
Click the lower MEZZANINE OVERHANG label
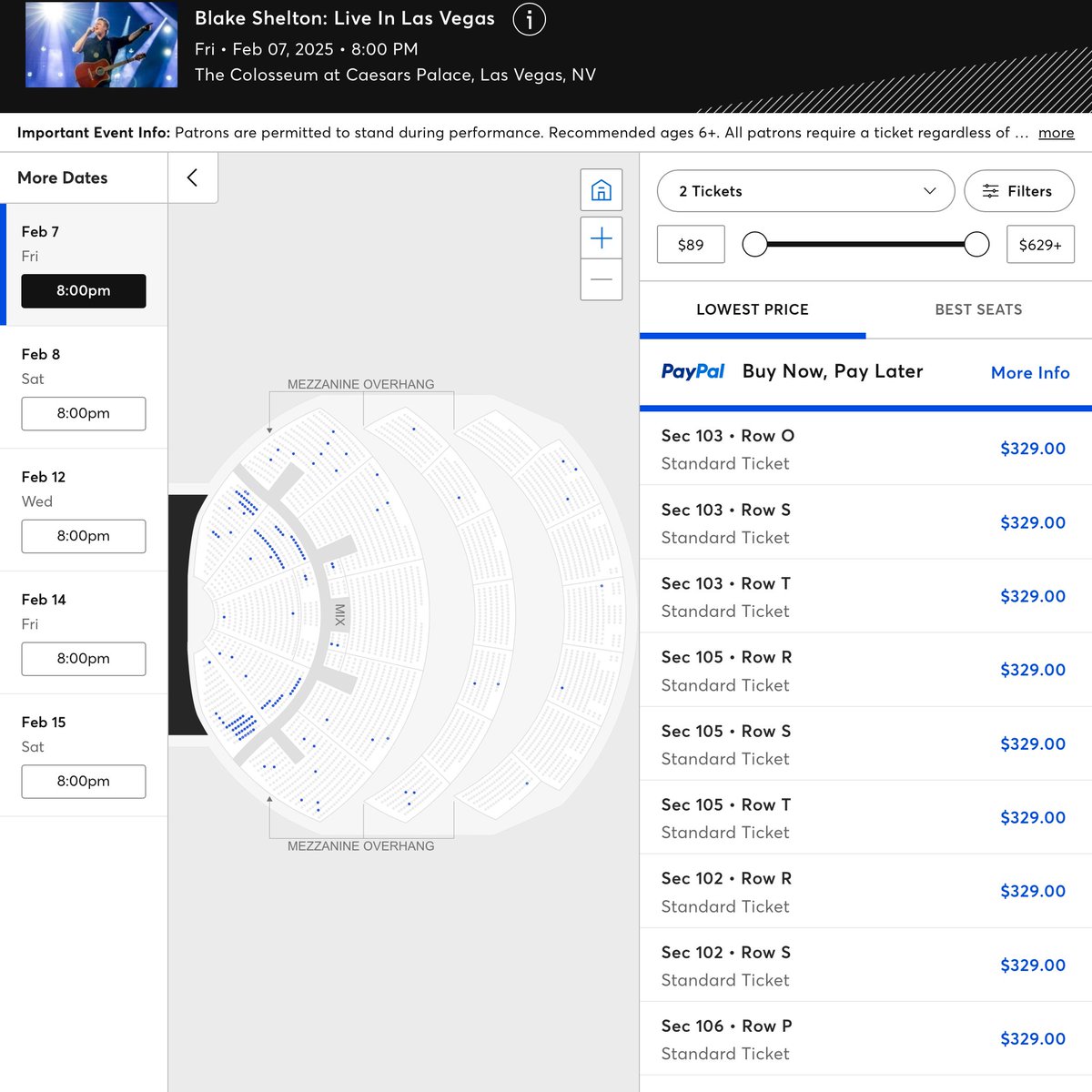pyautogui.click(x=361, y=845)
